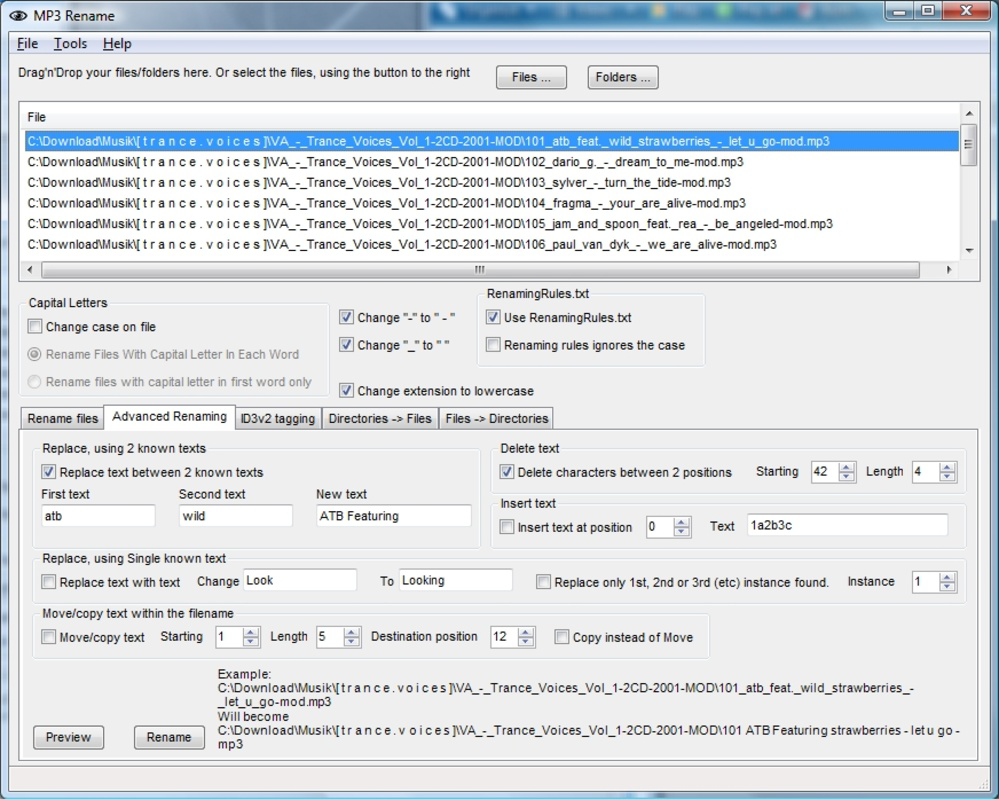The height and width of the screenshot is (800, 999).
Task: Check Copy instead of Move
Action: pos(561,637)
